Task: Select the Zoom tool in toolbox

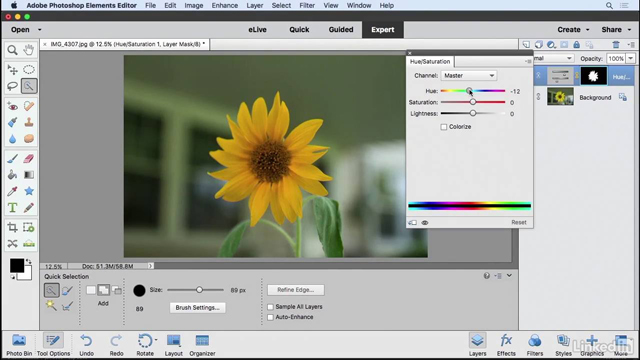Action: pos(12,50)
